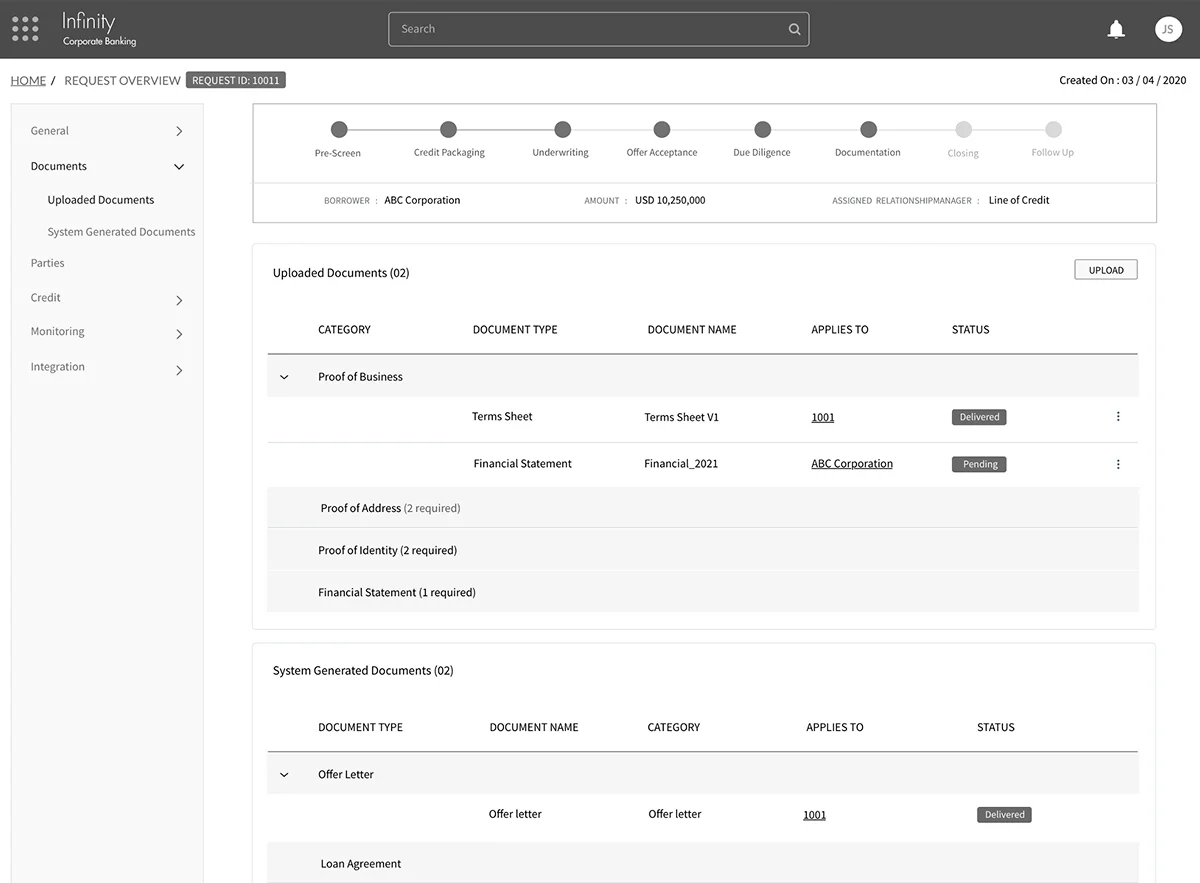The height and width of the screenshot is (883, 1200).
Task: Click the UPLOAD button
Action: click(x=1106, y=270)
